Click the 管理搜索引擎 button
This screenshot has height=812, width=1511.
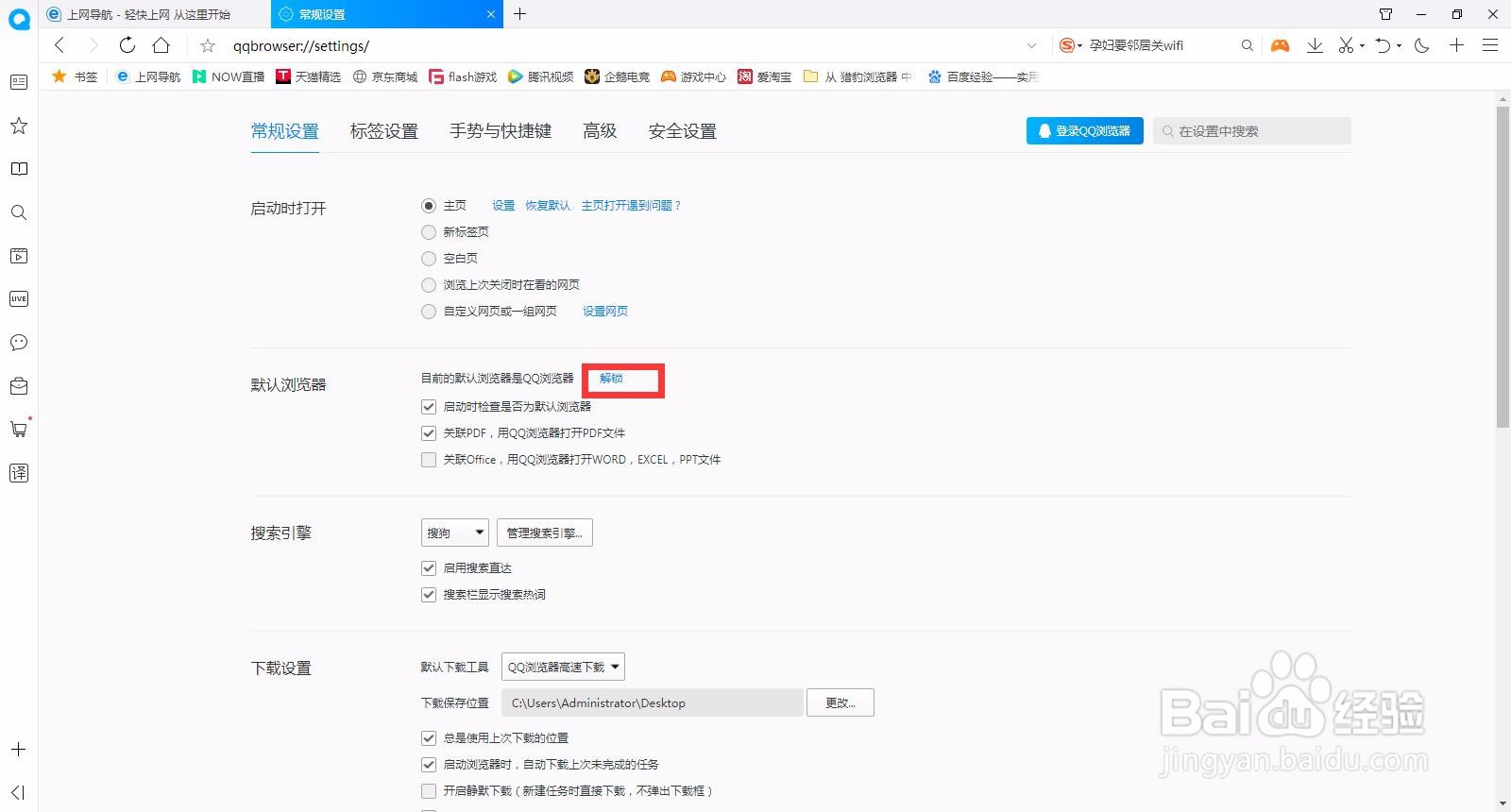544,533
